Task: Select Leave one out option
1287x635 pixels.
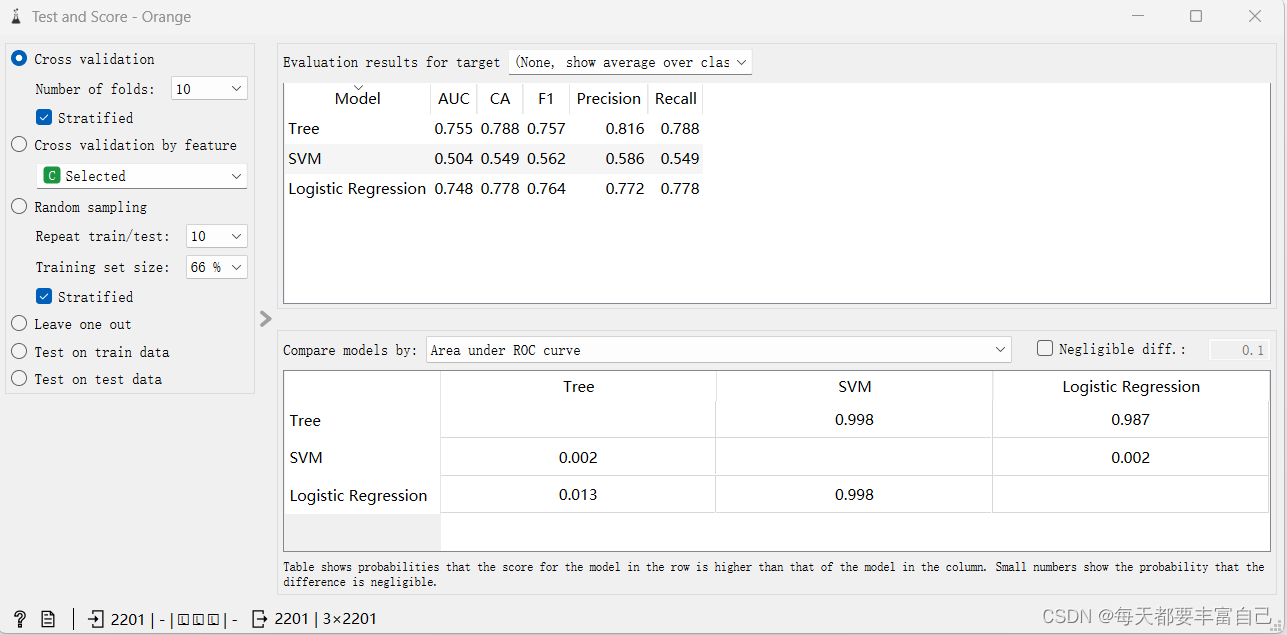Action: [x=19, y=324]
